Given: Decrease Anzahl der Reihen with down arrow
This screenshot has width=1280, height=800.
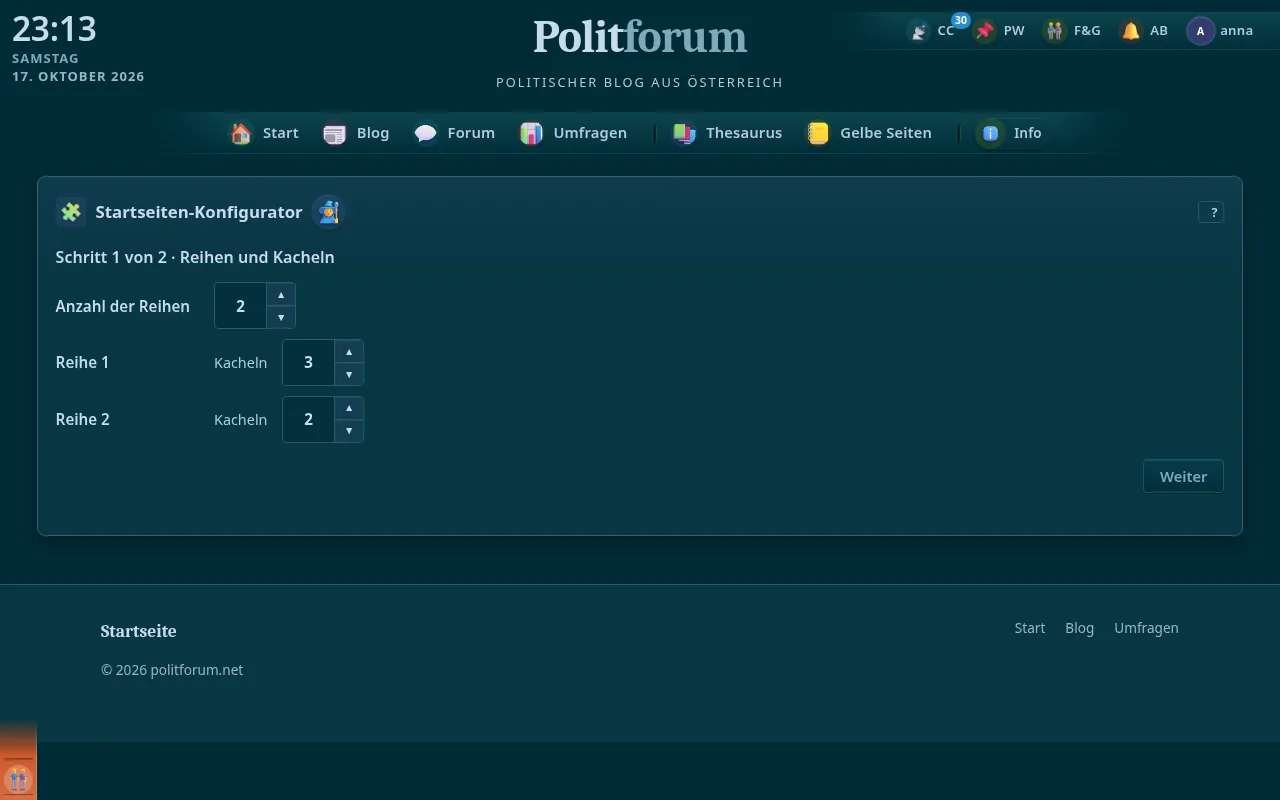Looking at the screenshot, I should point(281,317).
